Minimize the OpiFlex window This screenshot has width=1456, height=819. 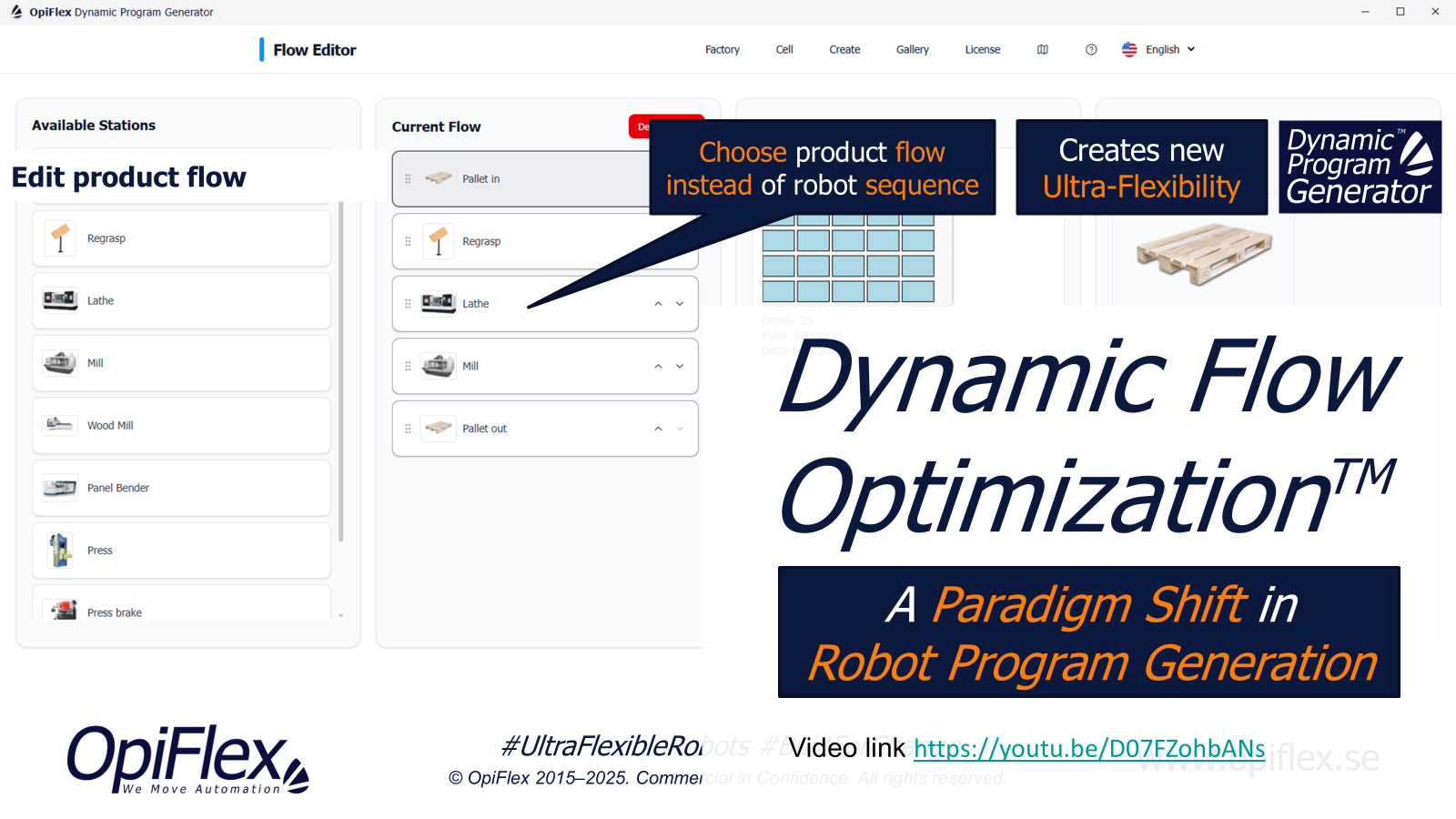click(x=1365, y=12)
